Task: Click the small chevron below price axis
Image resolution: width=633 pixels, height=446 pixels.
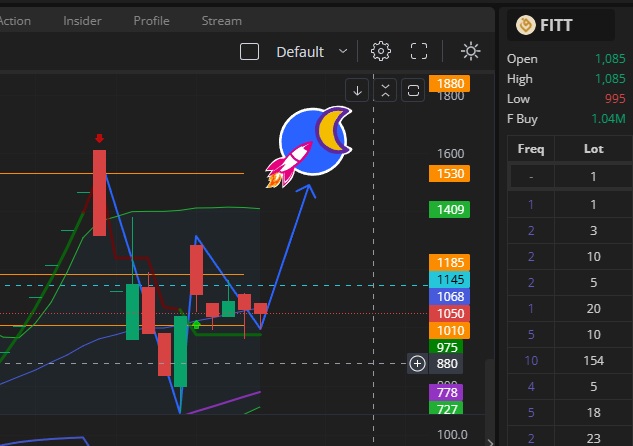Action: point(490,442)
